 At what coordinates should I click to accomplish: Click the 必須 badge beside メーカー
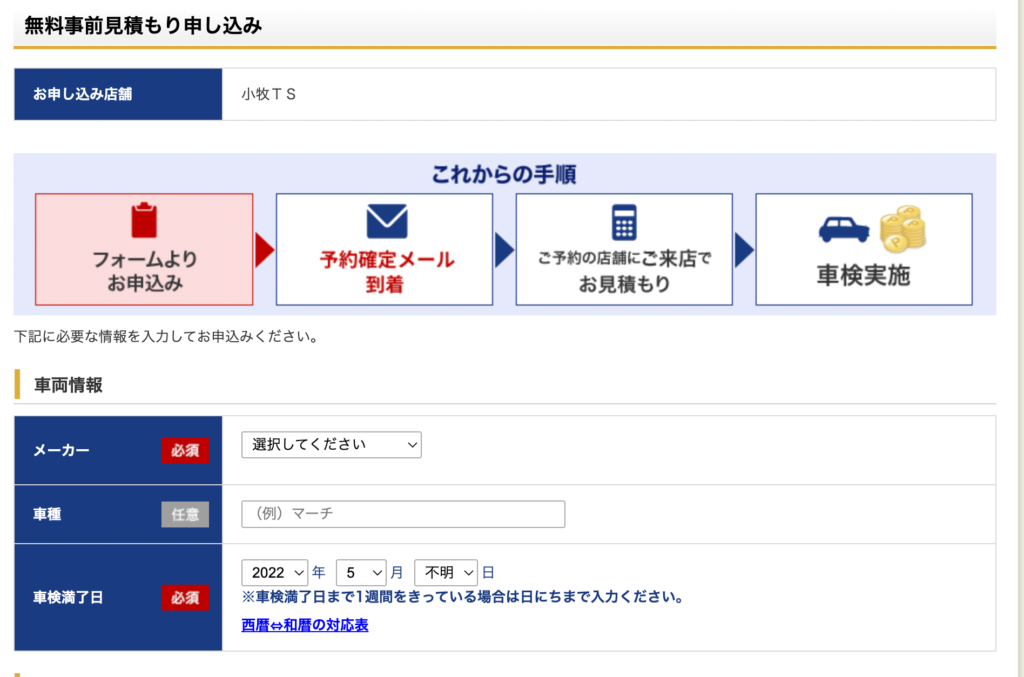pyautogui.click(x=185, y=450)
